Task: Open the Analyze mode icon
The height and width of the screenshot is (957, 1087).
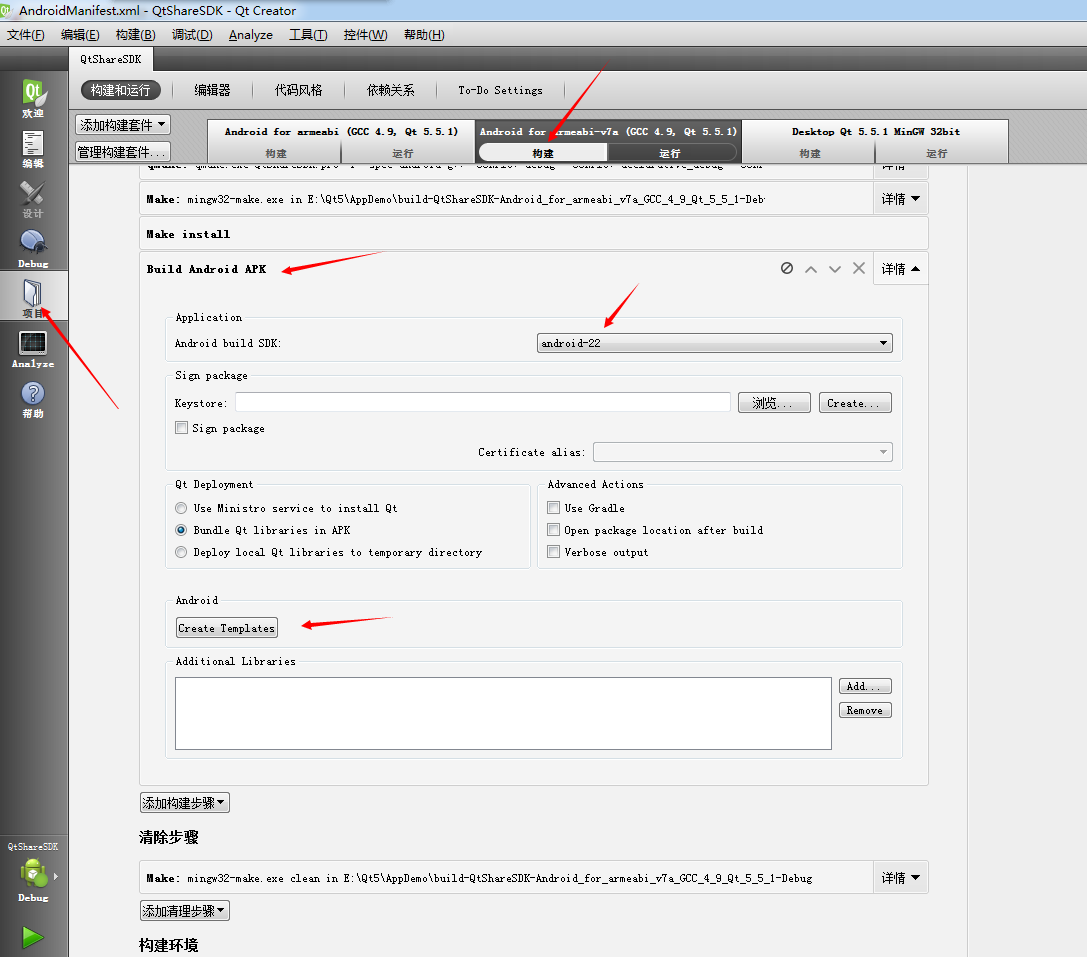Action: [33, 349]
